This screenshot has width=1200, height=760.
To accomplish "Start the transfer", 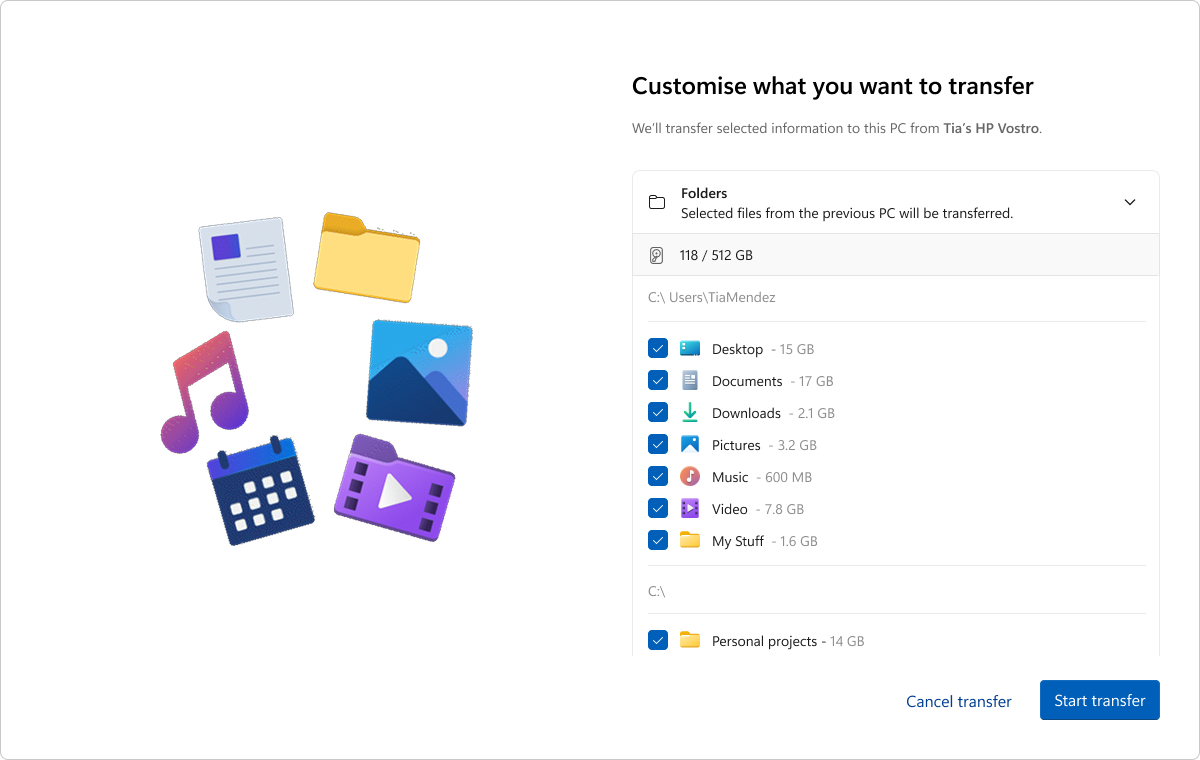I will click(x=1099, y=700).
